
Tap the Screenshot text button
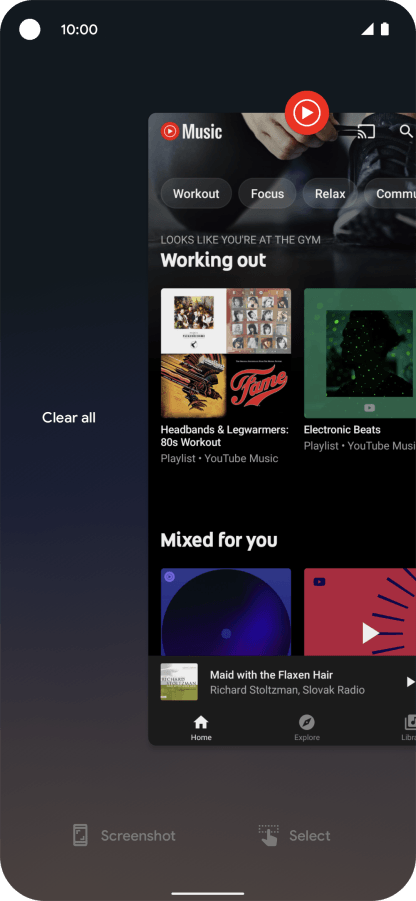(x=138, y=835)
